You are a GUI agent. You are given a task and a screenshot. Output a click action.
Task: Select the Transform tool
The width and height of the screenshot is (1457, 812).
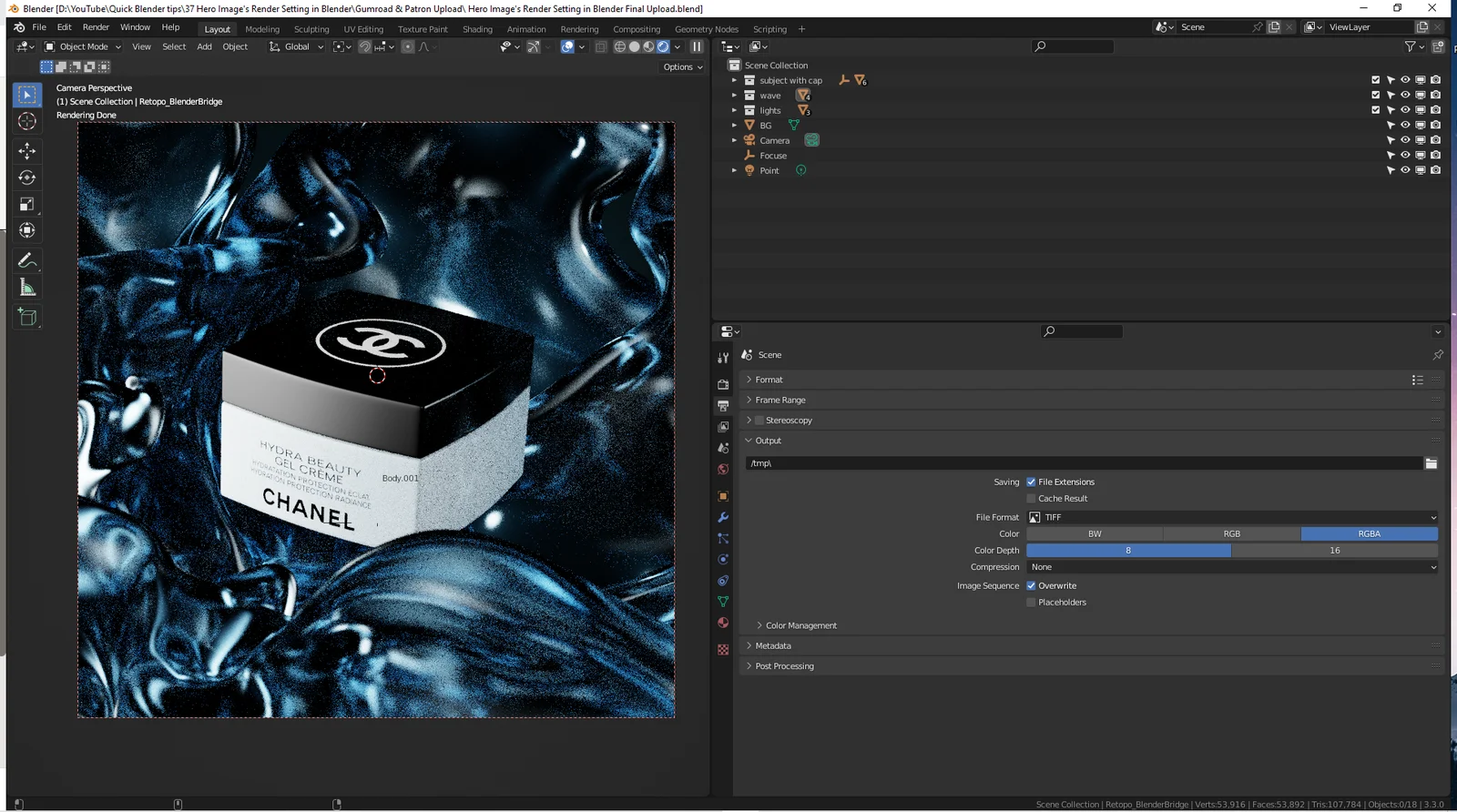(27, 230)
